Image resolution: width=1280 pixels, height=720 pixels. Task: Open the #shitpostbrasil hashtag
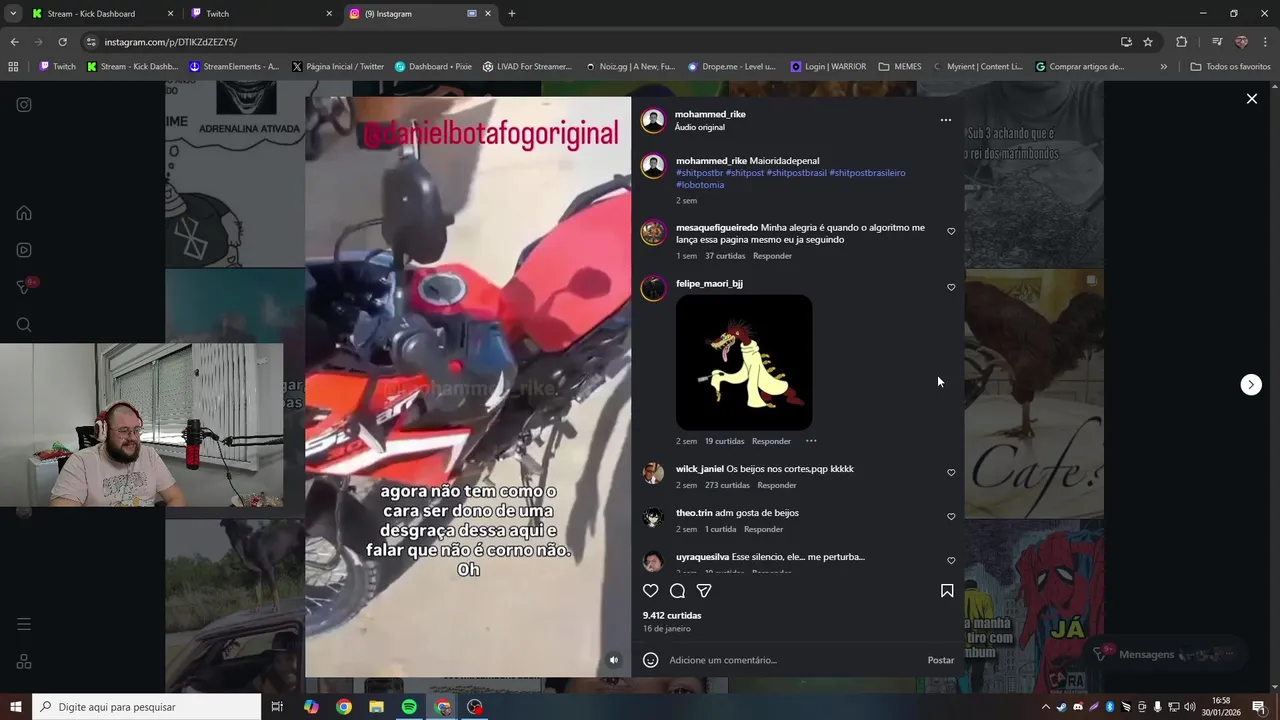(x=796, y=173)
